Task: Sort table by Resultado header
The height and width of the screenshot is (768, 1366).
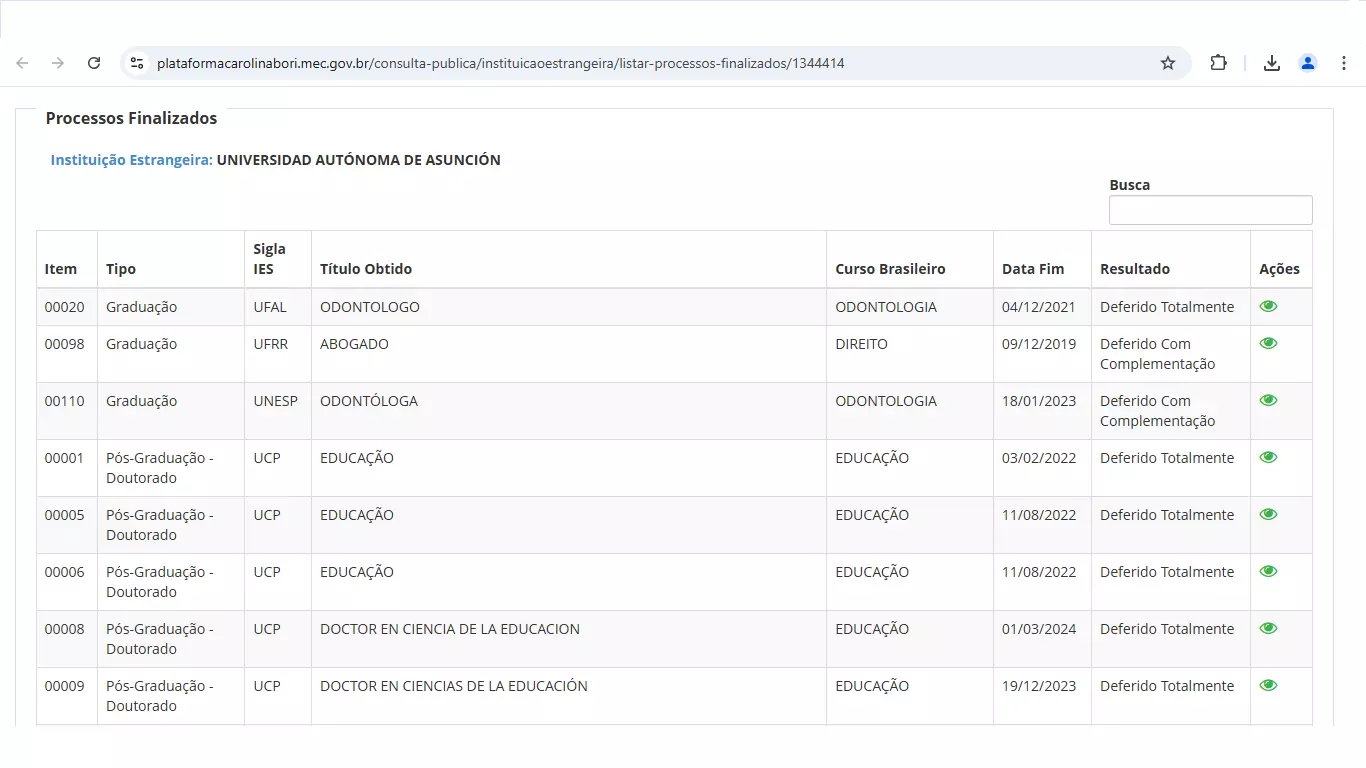Action: [x=1134, y=269]
